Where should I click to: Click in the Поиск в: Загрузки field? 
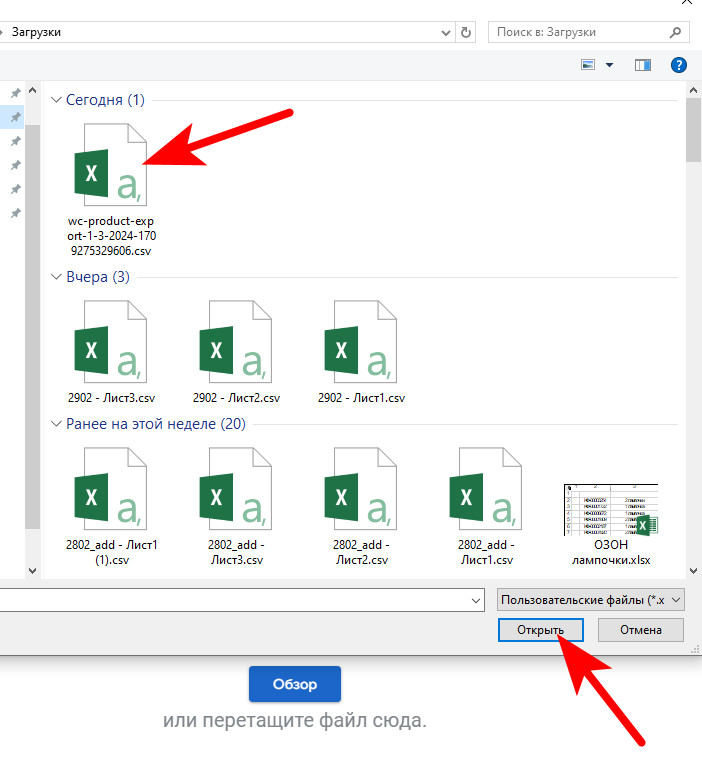click(589, 32)
